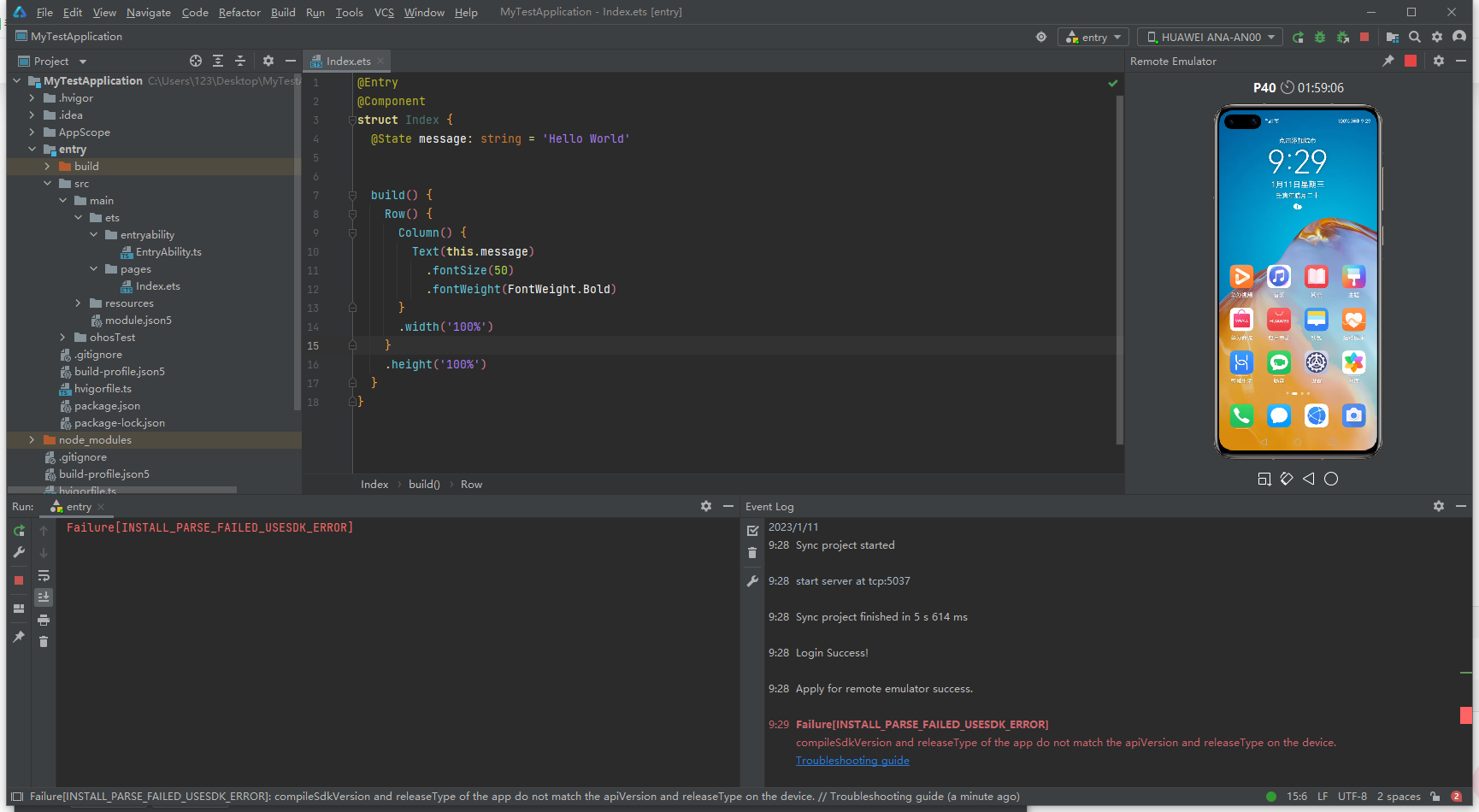The image size is (1479, 812).
Task: Open Search Everywhere magnifier in toolbar
Action: (1415, 37)
